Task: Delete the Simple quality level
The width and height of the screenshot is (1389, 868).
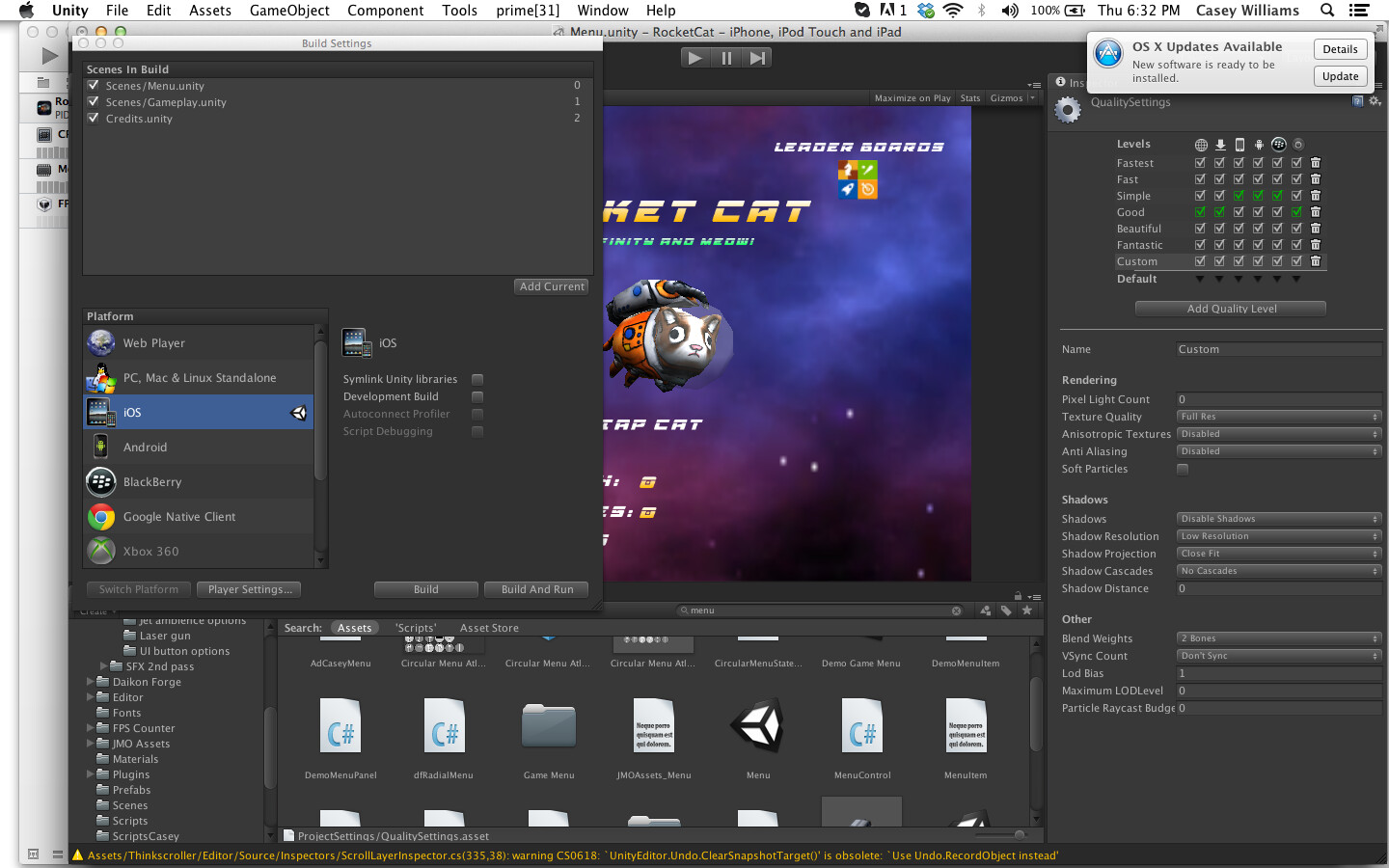Action: point(1316,196)
